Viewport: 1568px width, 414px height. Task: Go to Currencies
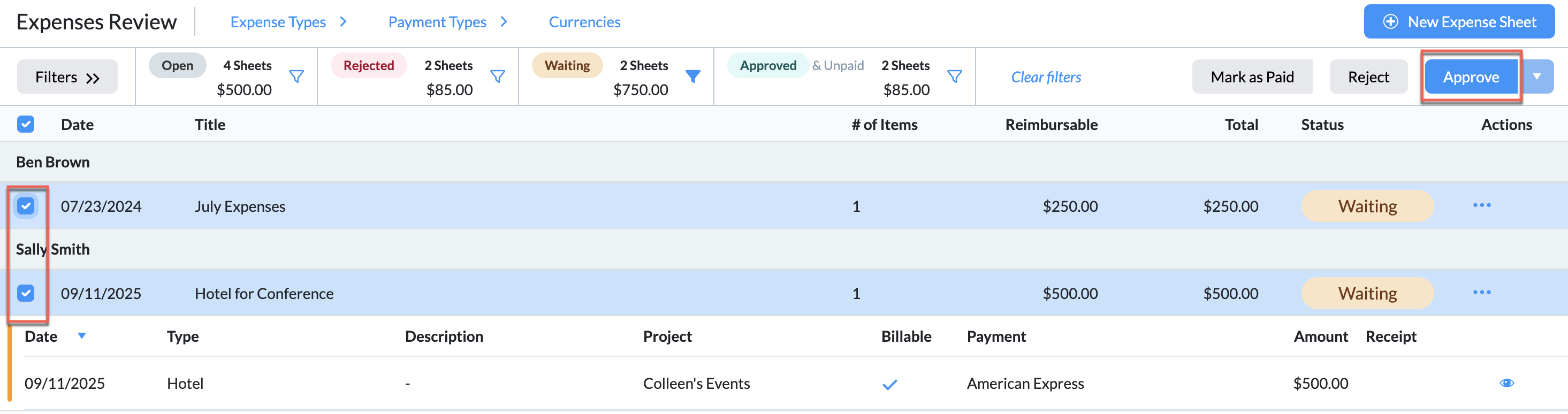584,22
